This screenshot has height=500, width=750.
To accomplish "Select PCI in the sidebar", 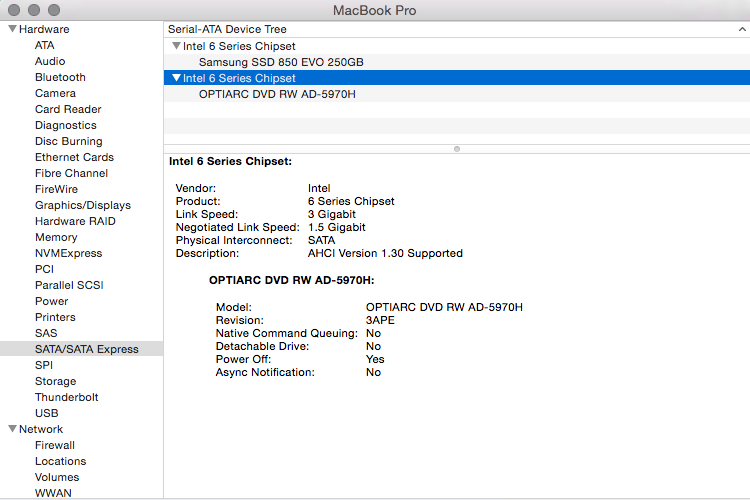I will click(44, 269).
